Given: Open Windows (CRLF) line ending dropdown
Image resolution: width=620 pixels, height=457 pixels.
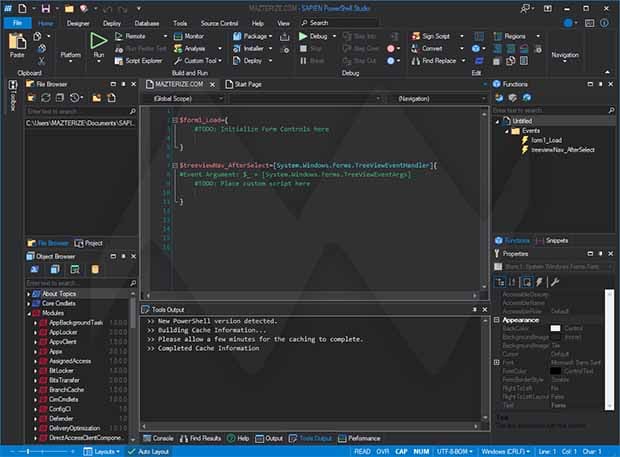Looking at the screenshot, I should tap(505, 451).
